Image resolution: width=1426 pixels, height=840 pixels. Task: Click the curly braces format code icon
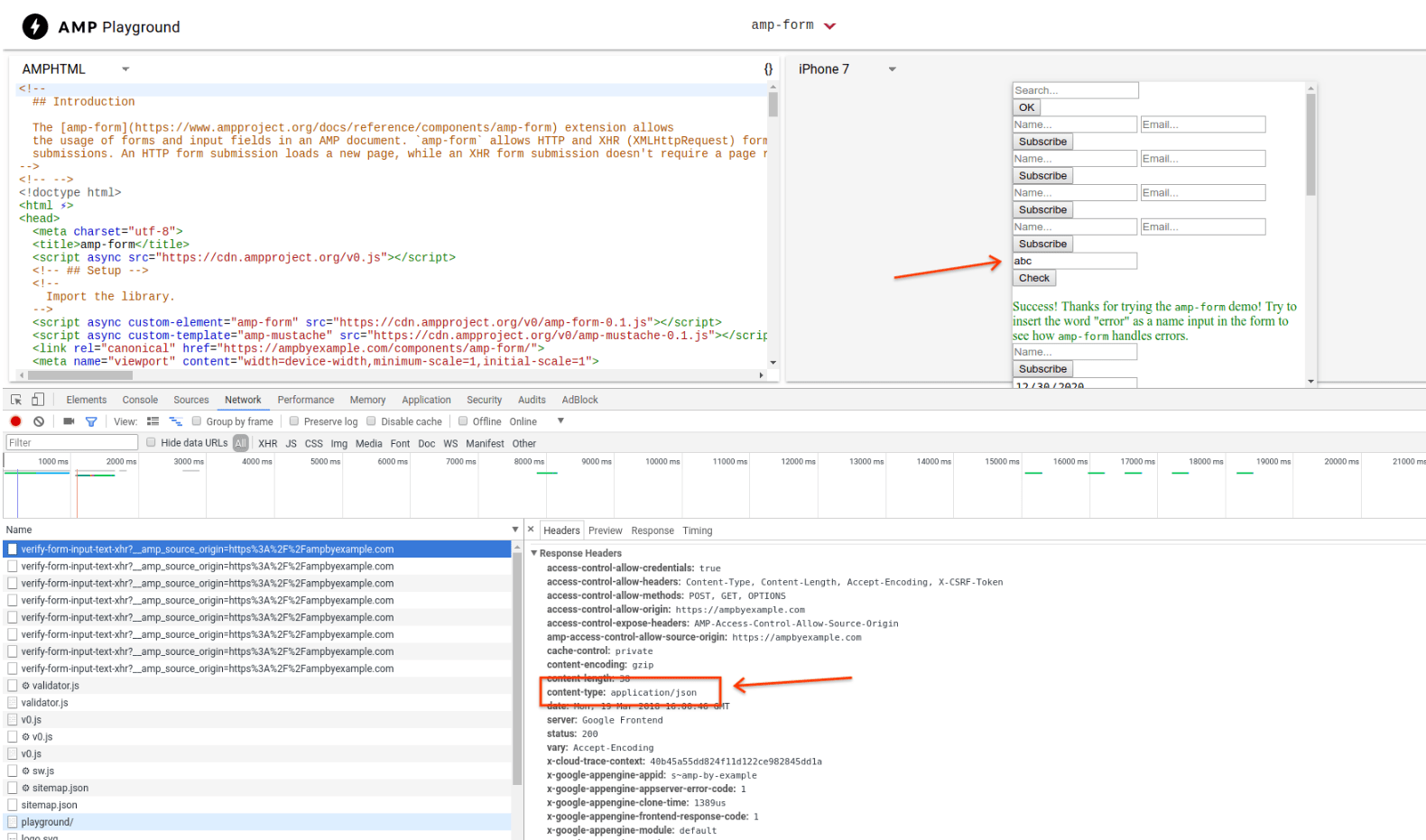click(768, 69)
